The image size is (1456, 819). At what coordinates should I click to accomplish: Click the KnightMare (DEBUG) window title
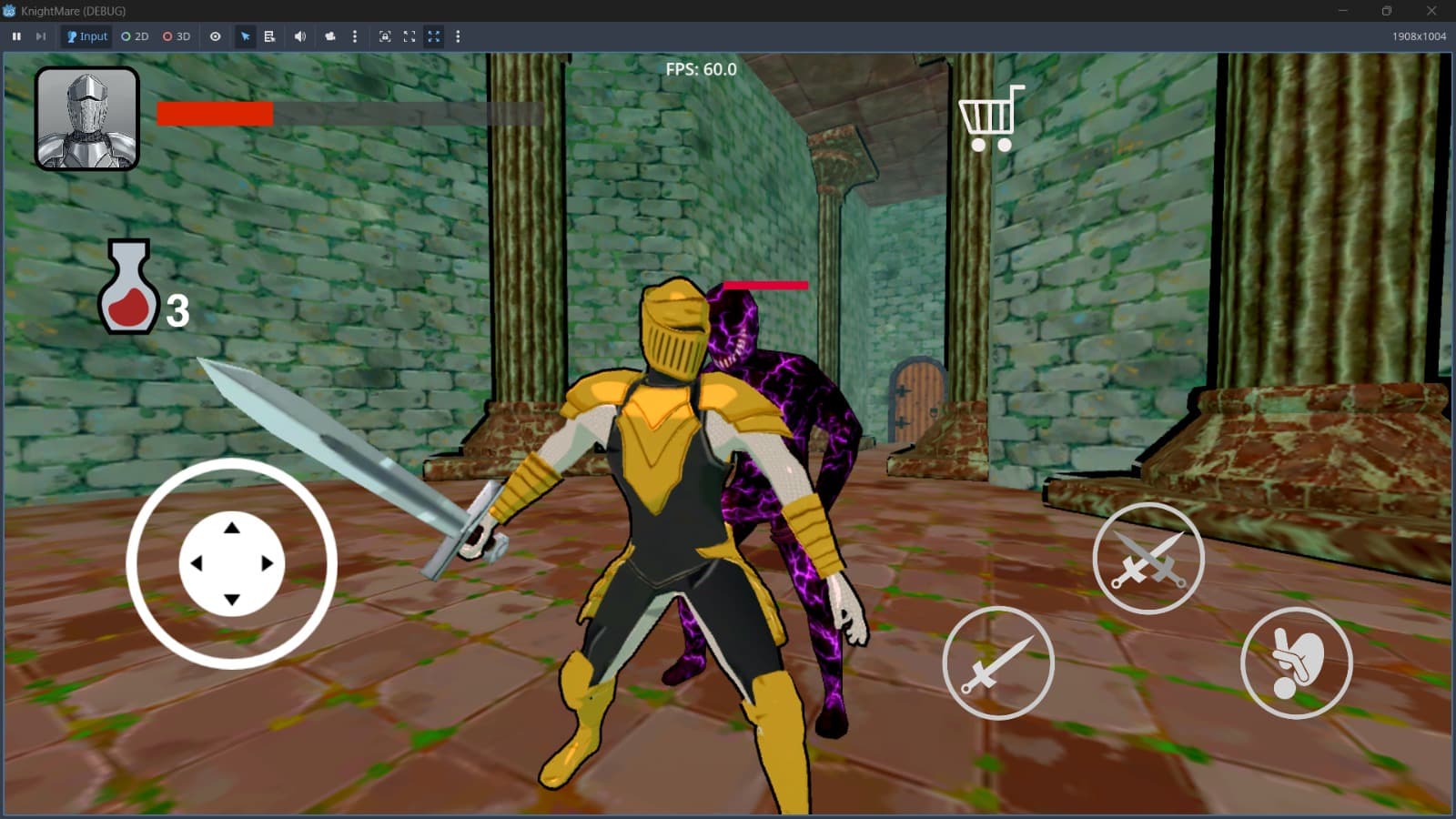(74, 11)
